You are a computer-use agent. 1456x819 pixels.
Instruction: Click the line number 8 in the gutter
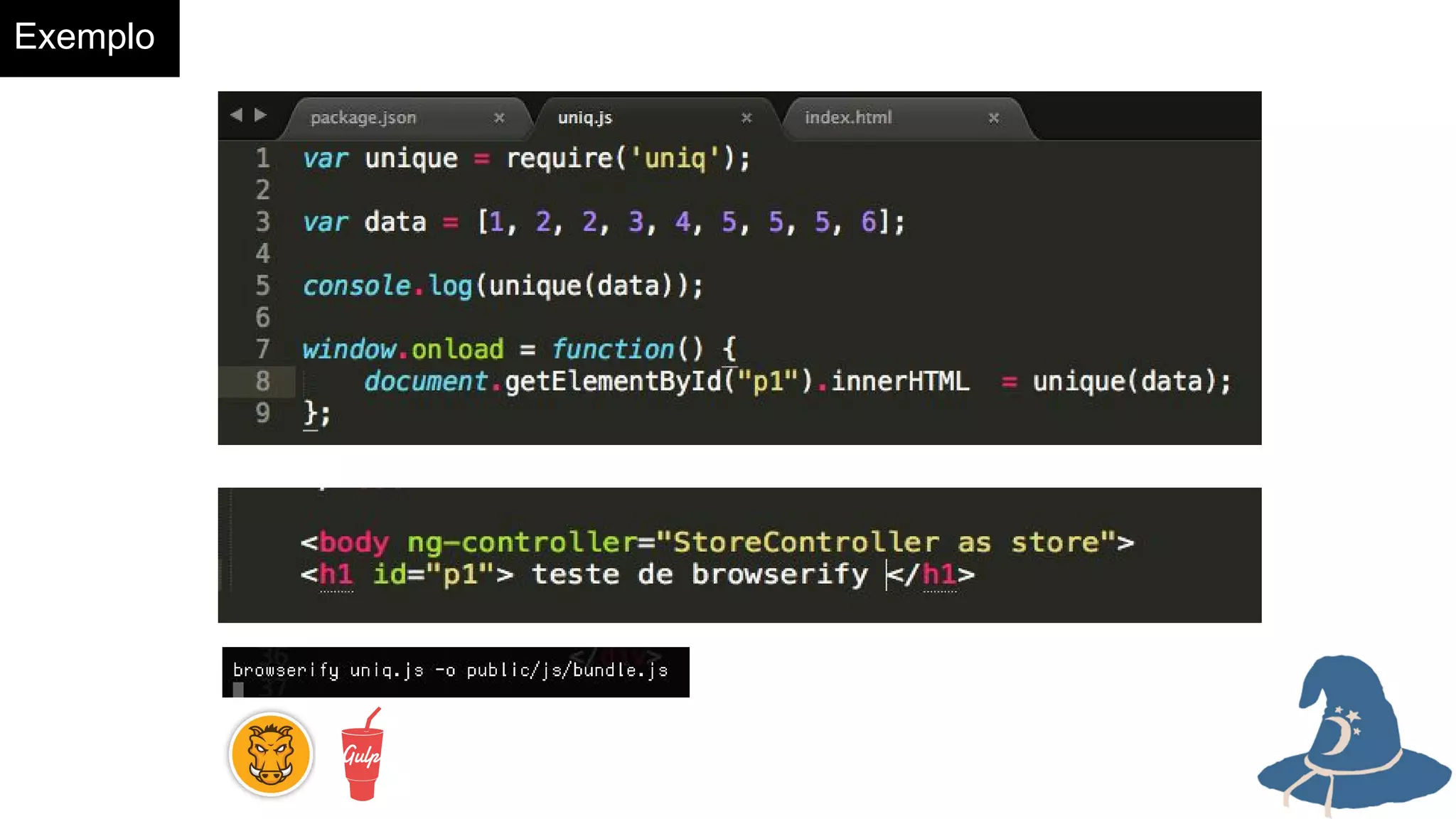263,382
